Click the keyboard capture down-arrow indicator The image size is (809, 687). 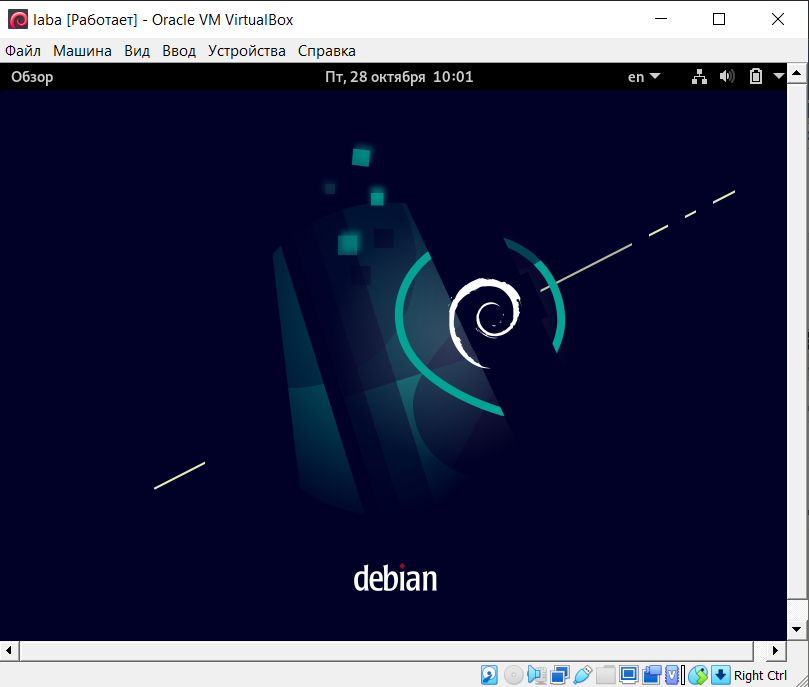click(x=721, y=675)
